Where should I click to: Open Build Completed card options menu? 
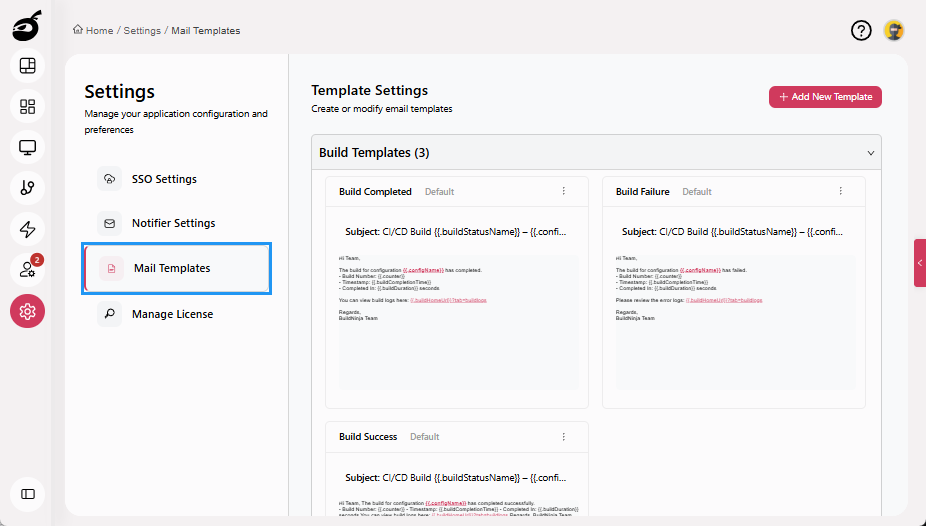(x=563, y=191)
